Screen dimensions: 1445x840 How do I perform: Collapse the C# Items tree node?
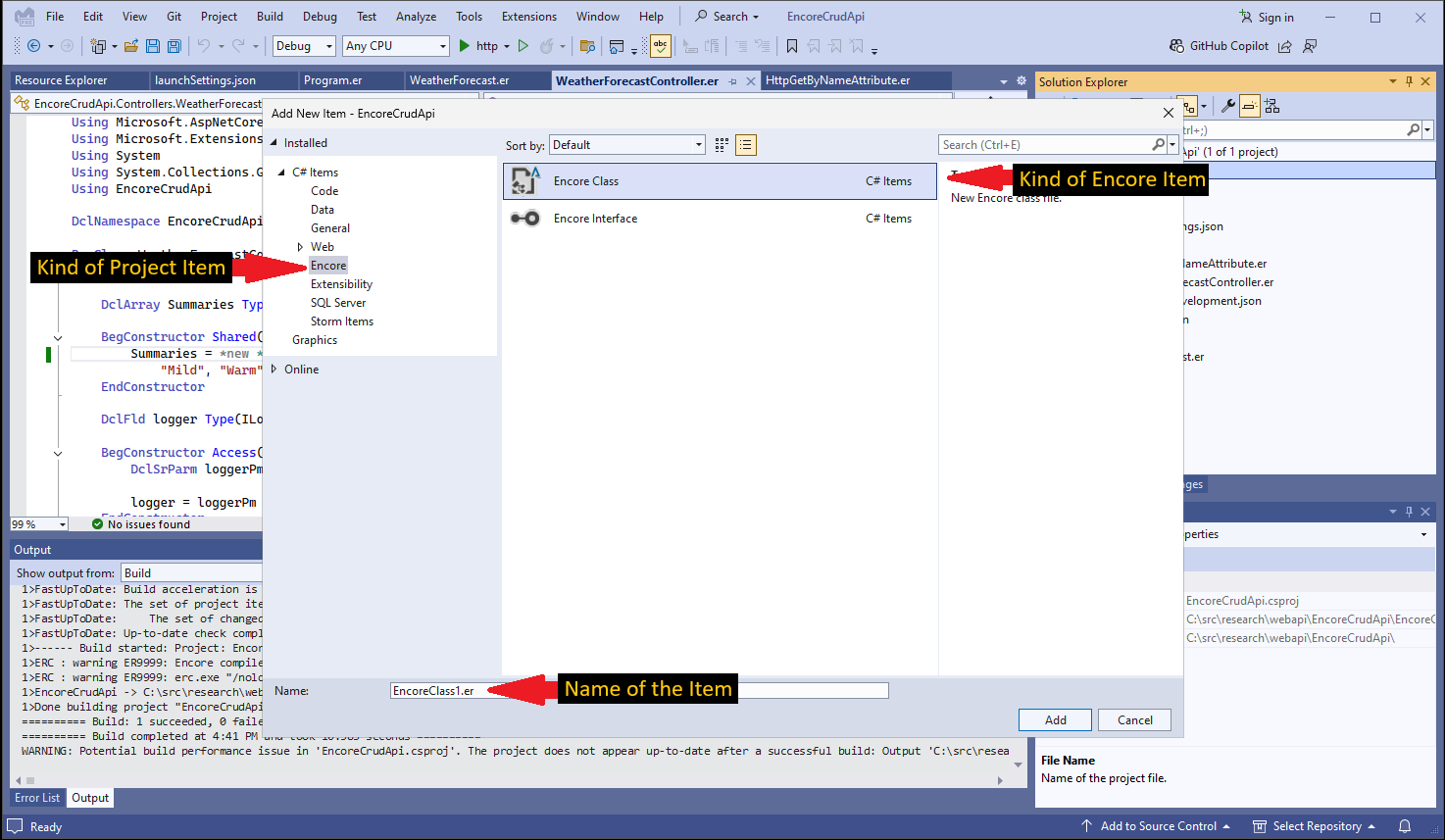[281, 173]
